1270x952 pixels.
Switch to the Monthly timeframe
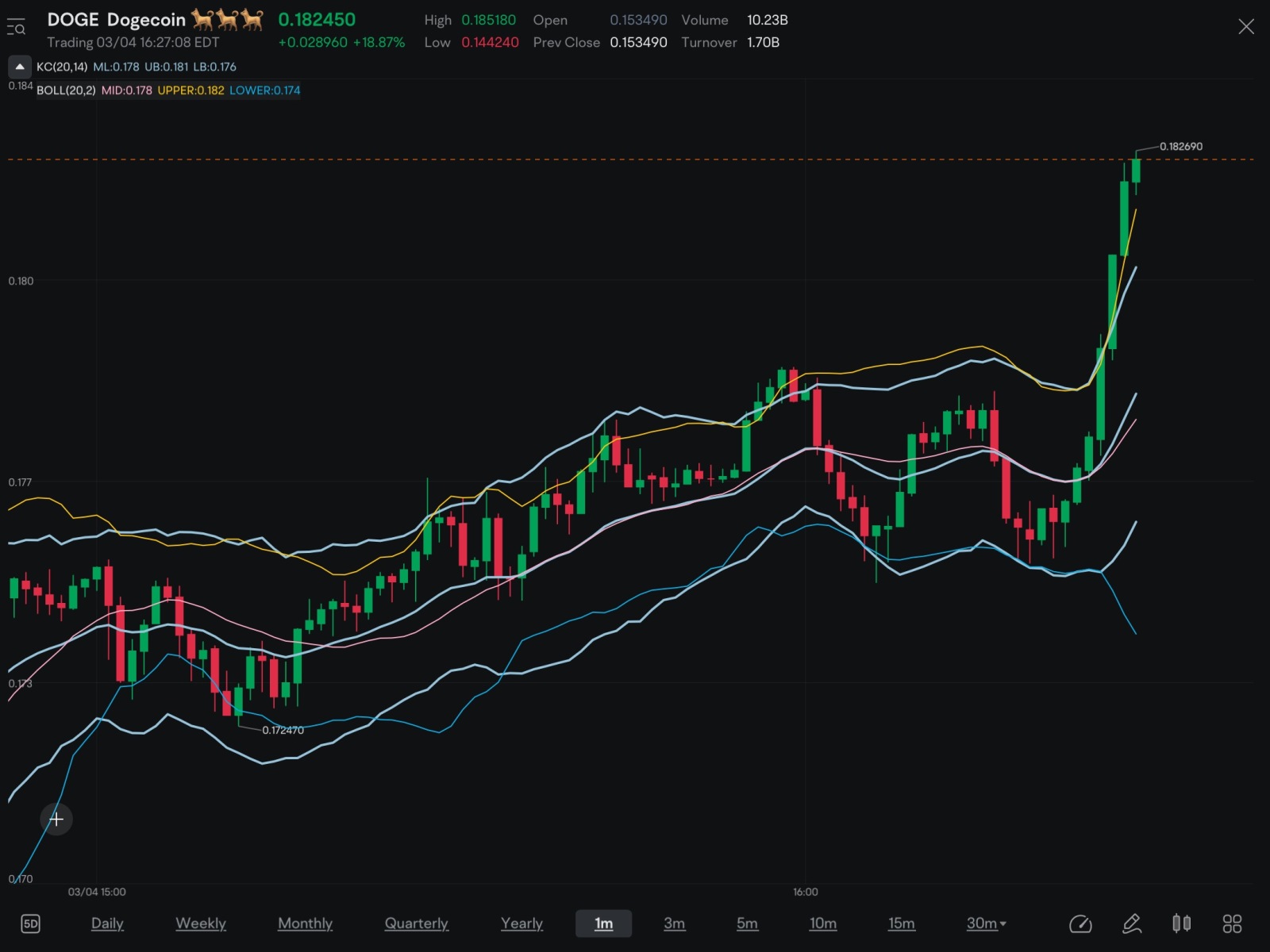[306, 923]
